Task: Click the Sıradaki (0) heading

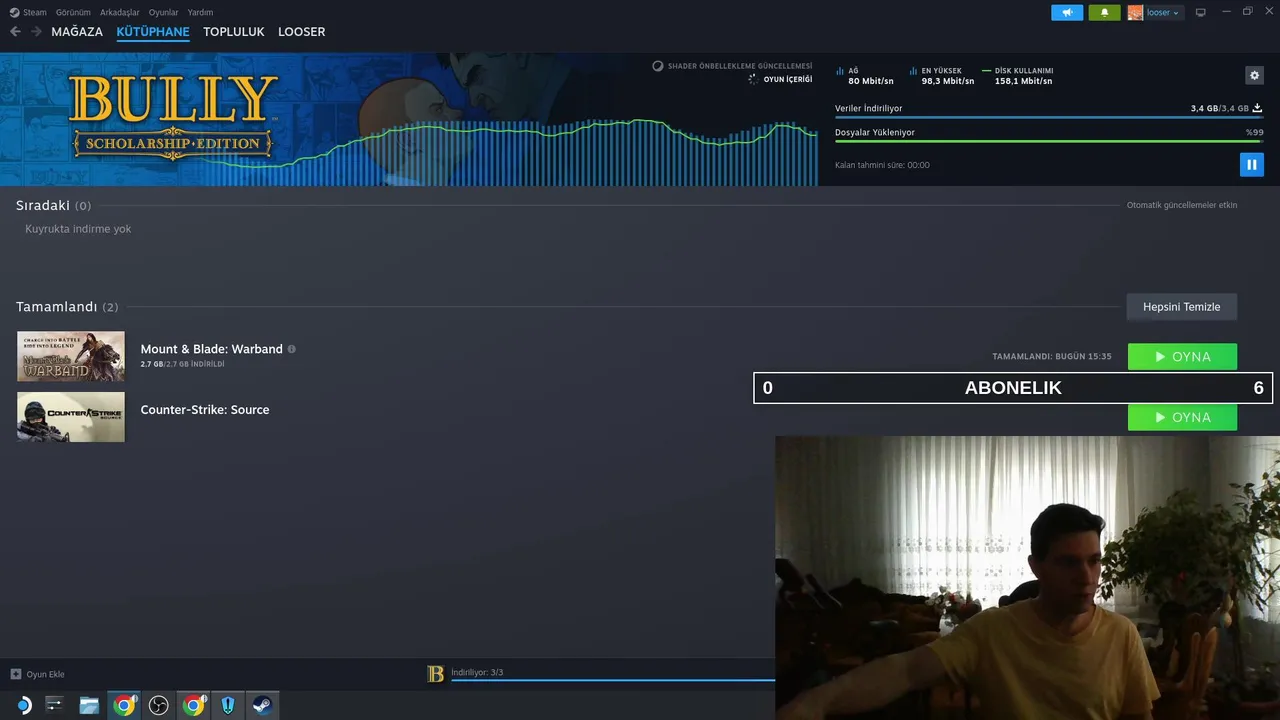Action: coord(53,205)
